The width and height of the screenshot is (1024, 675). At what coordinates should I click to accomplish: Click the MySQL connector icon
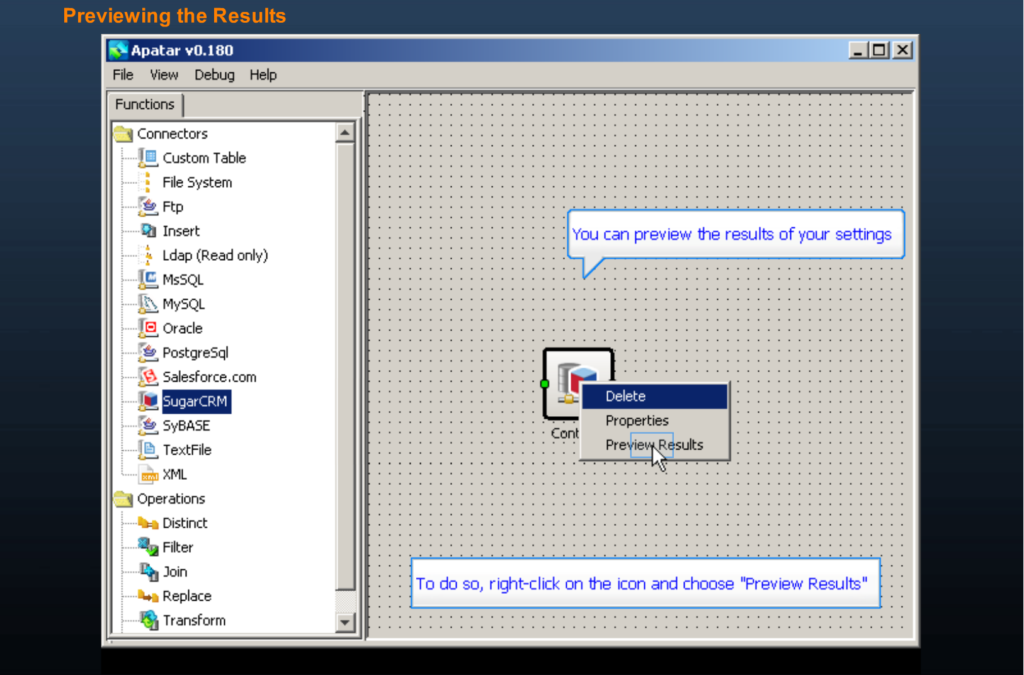tap(149, 304)
